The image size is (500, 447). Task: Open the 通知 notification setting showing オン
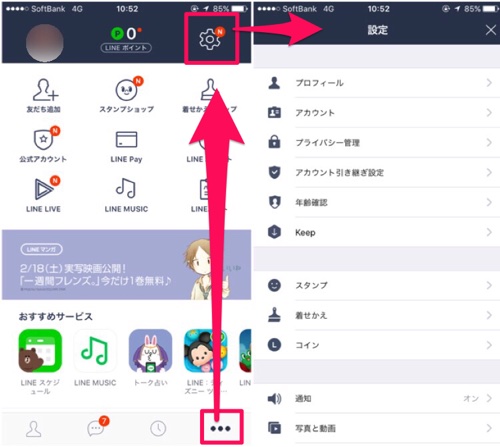click(x=377, y=398)
